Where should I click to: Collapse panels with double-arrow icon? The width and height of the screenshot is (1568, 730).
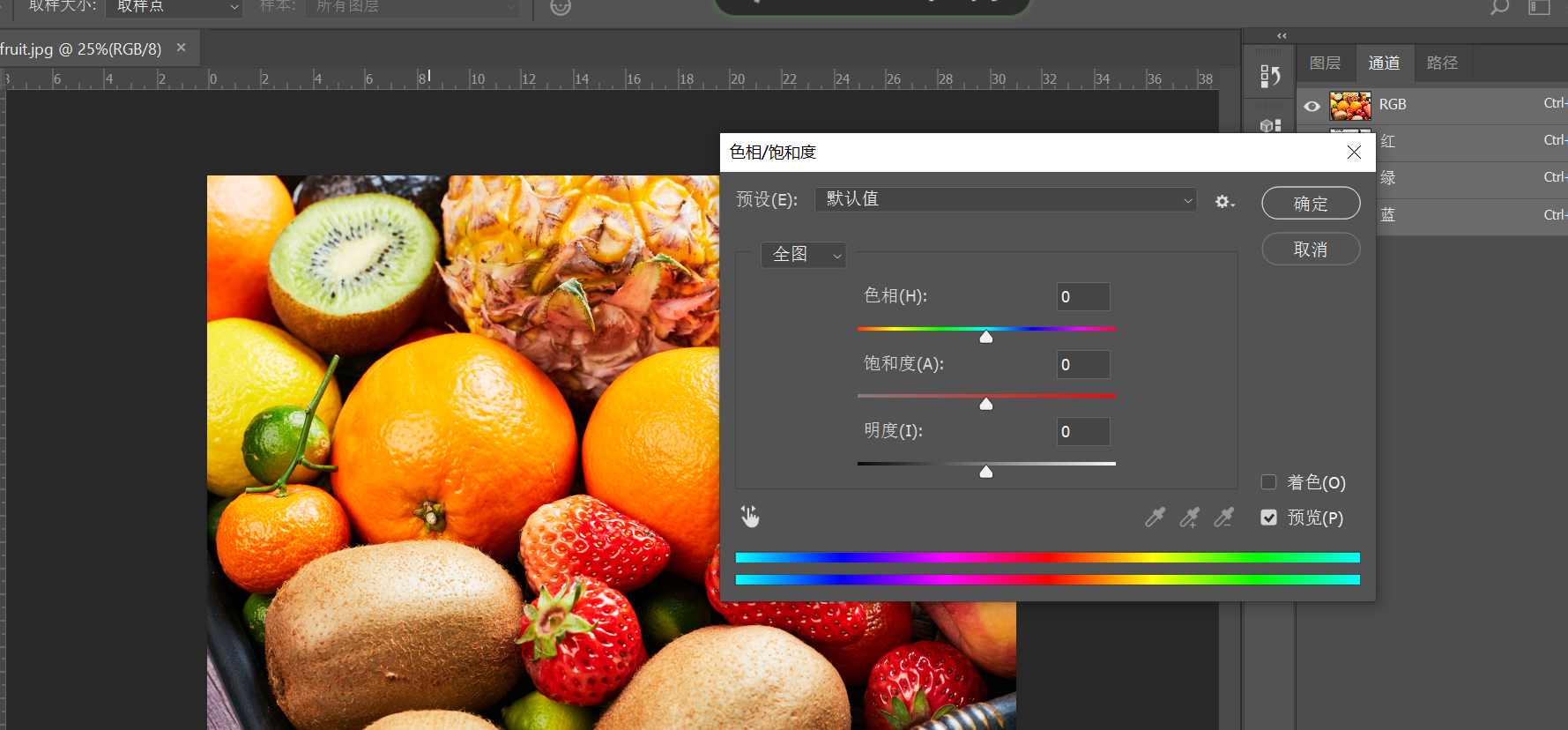pos(1282,36)
